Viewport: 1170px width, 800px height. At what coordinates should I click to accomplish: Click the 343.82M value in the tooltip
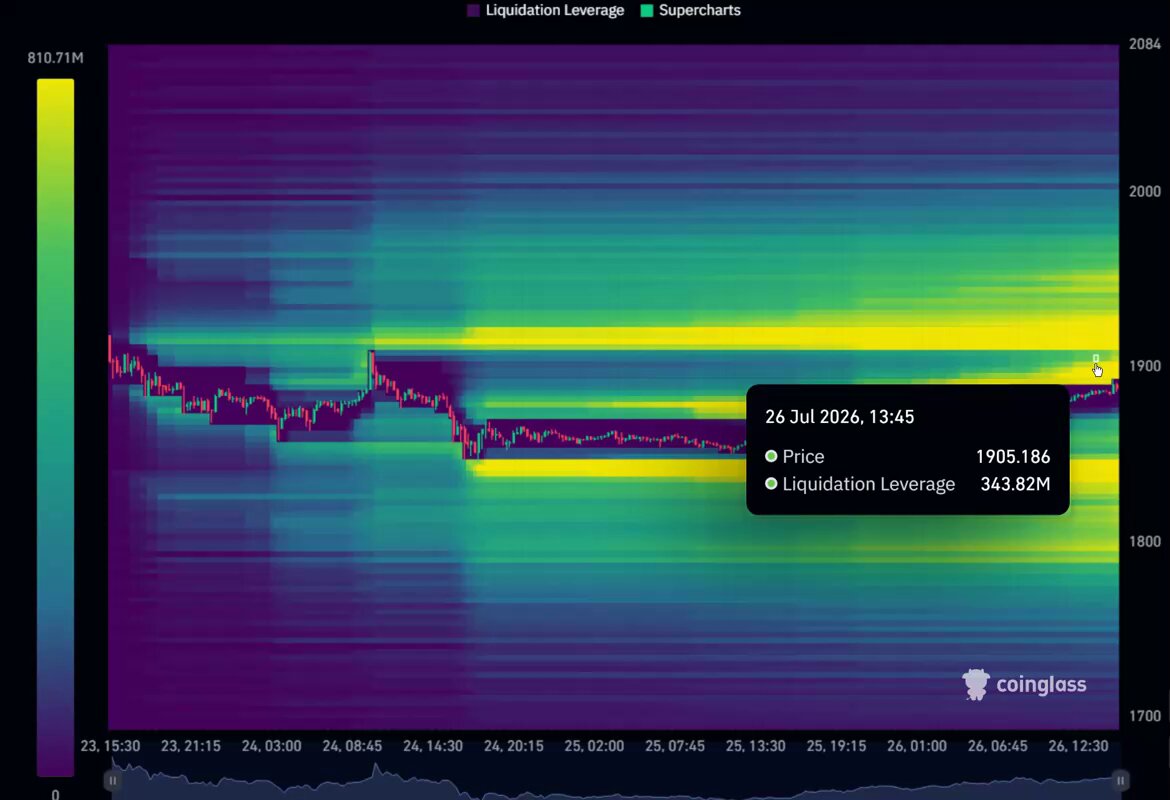pos(1015,484)
